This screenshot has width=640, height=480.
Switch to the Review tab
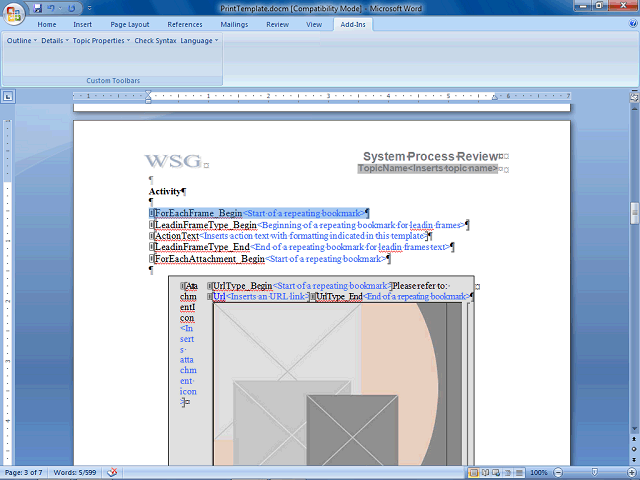tap(278, 24)
